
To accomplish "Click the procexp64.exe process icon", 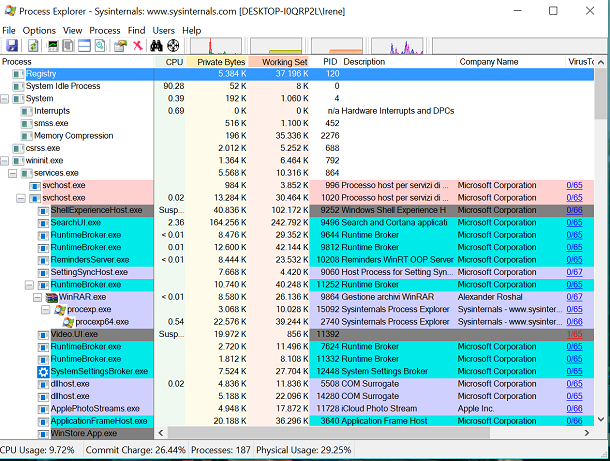I will point(68,322).
